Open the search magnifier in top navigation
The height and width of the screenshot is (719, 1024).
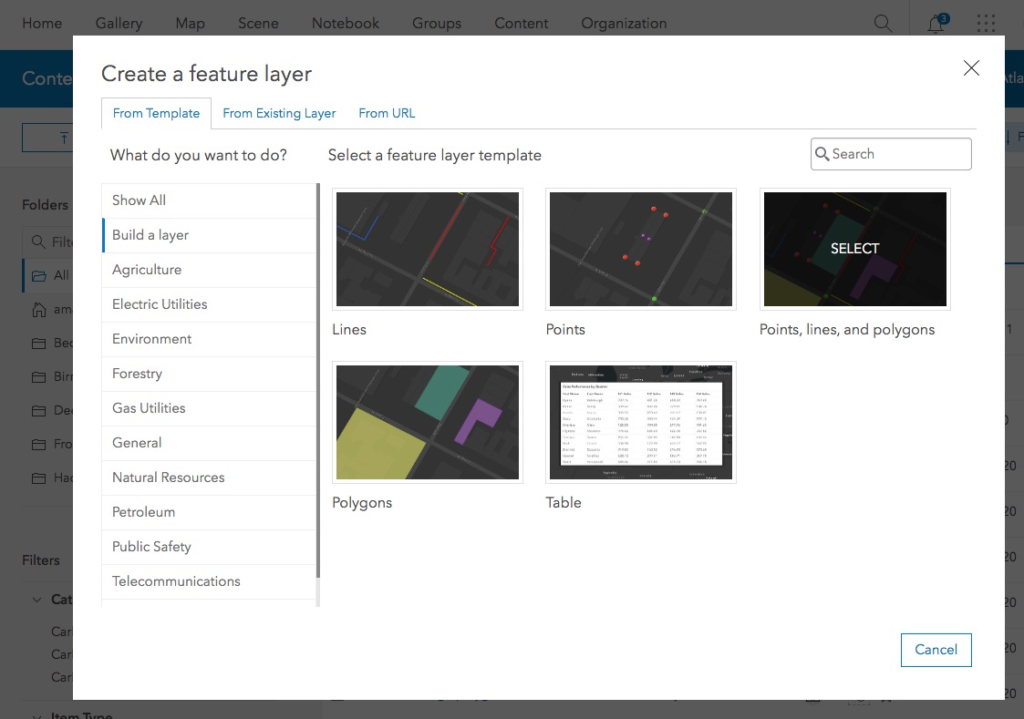(x=883, y=23)
